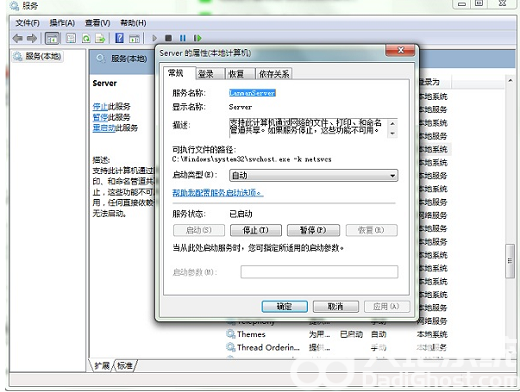
Task: Click the 应用(A) button
Action: tap(386, 306)
